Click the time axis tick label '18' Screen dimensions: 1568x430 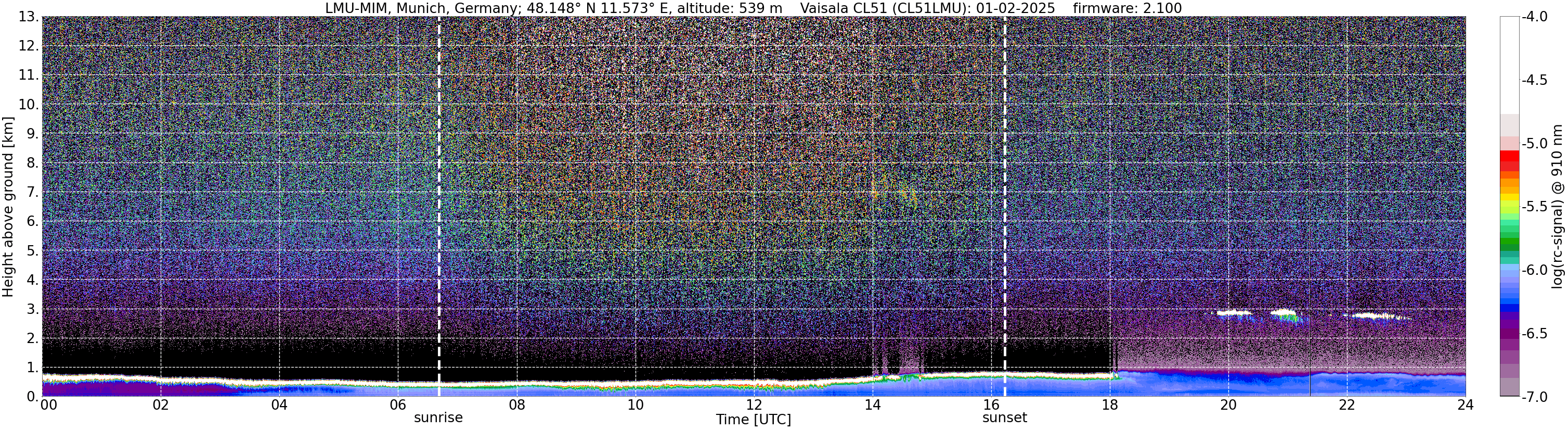coord(1110,405)
